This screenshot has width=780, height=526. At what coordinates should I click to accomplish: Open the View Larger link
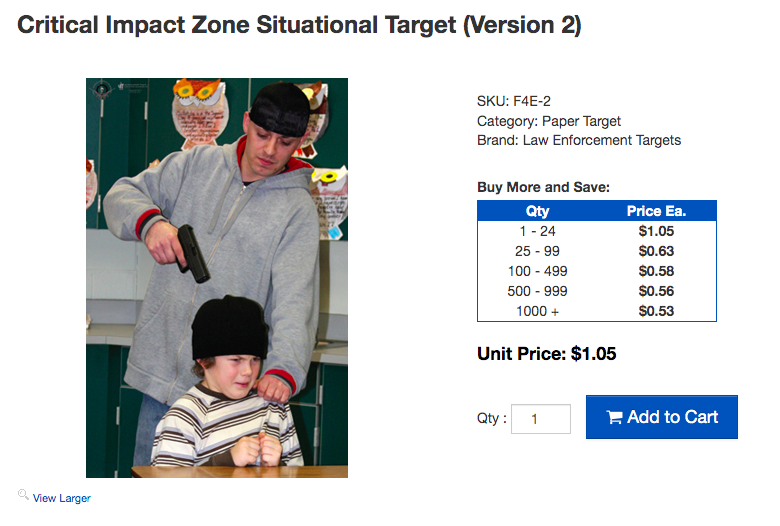pyautogui.click(x=62, y=498)
